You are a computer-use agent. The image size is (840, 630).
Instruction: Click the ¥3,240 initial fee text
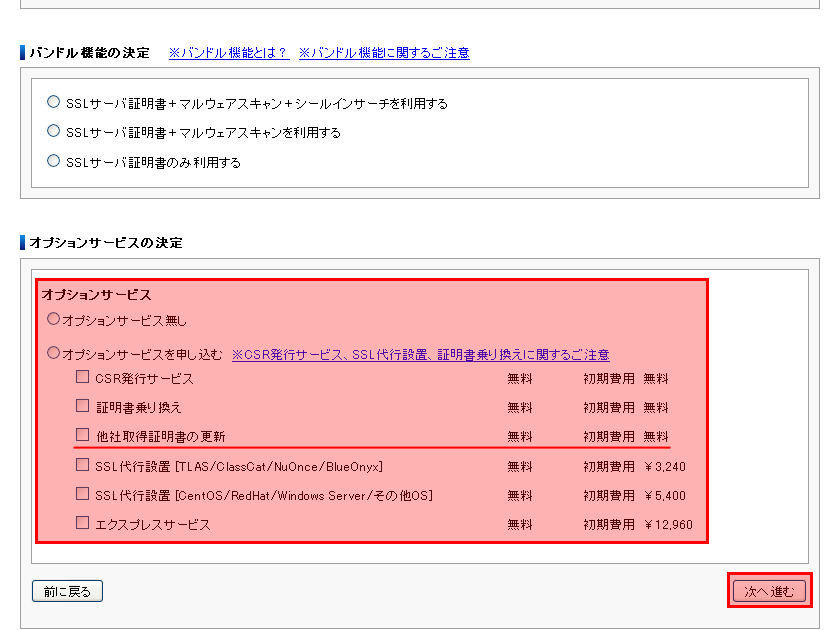coord(665,467)
